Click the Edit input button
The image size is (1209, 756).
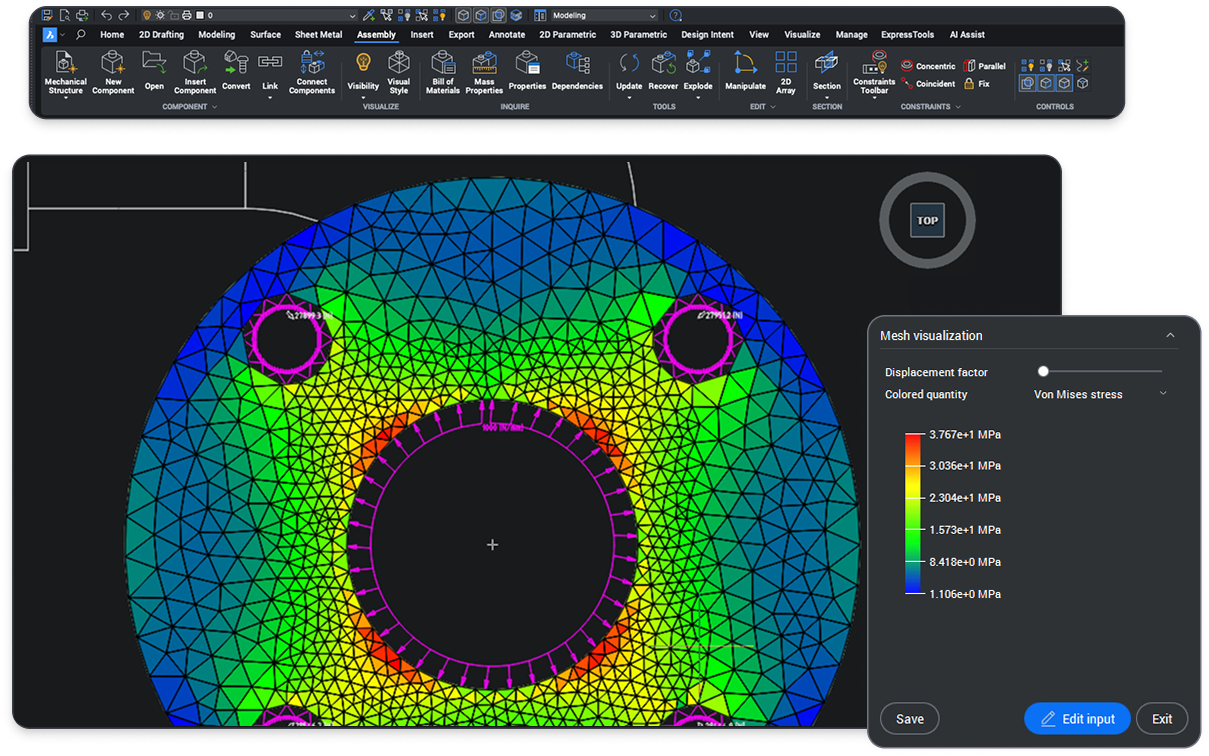1077,718
